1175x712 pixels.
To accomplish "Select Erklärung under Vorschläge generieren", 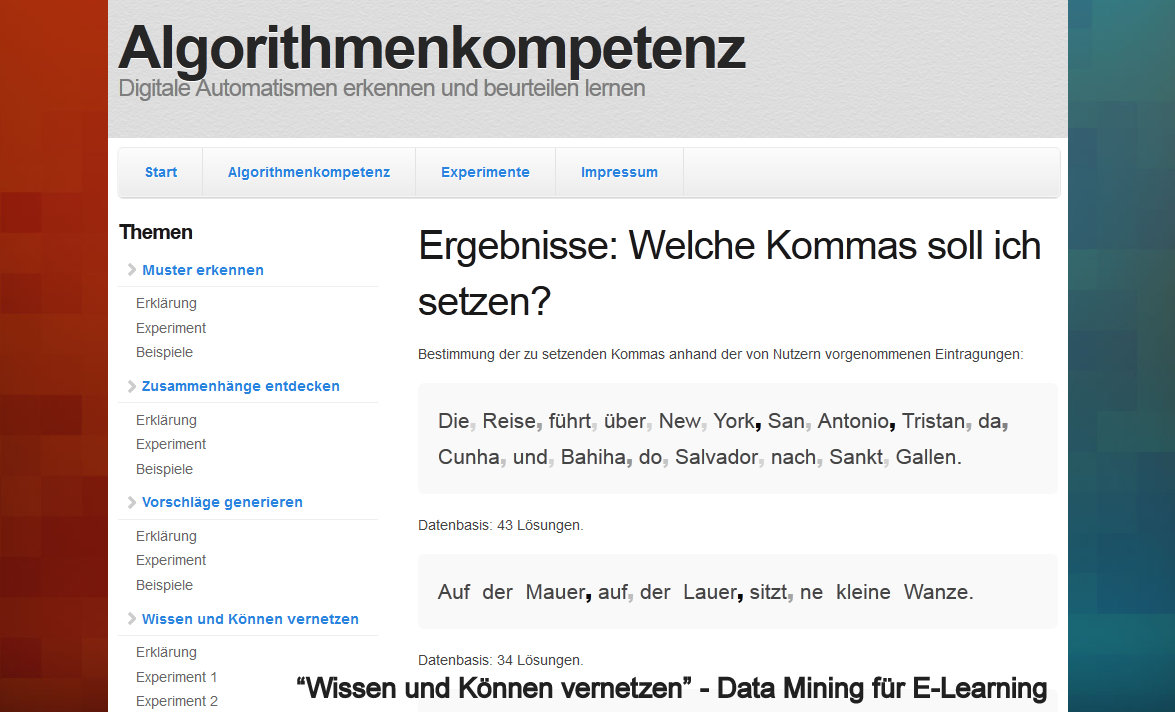I will click(166, 536).
